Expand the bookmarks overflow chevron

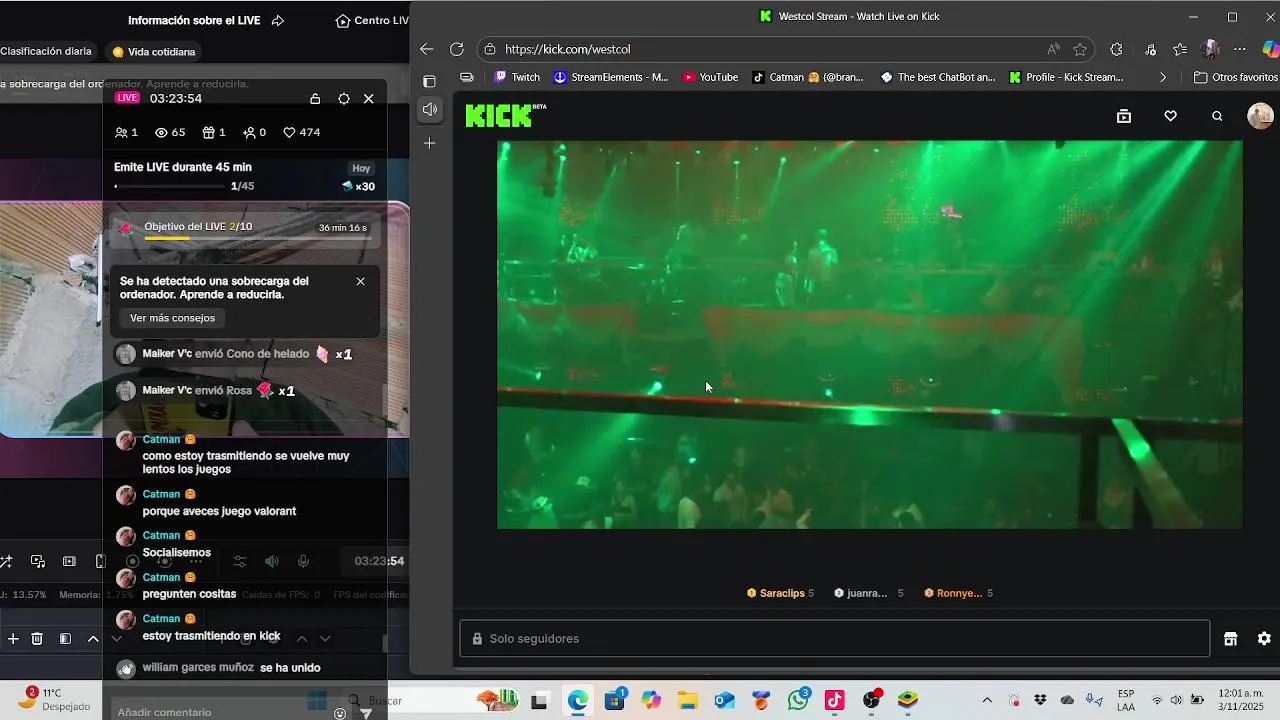[1162, 77]
